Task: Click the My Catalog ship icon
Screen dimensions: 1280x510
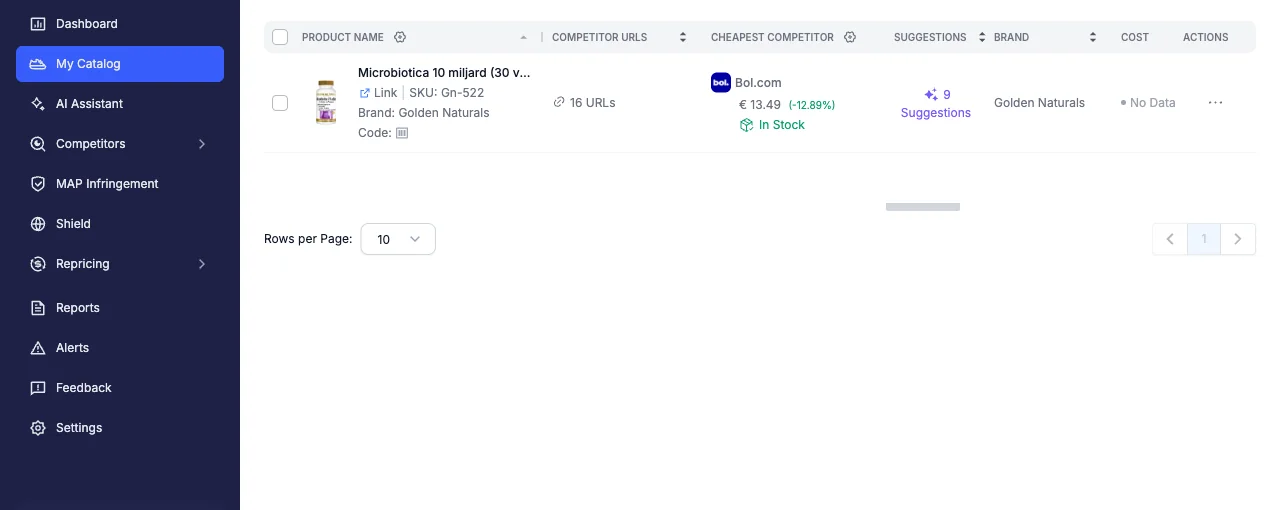Action: click(x=38, y=63)
